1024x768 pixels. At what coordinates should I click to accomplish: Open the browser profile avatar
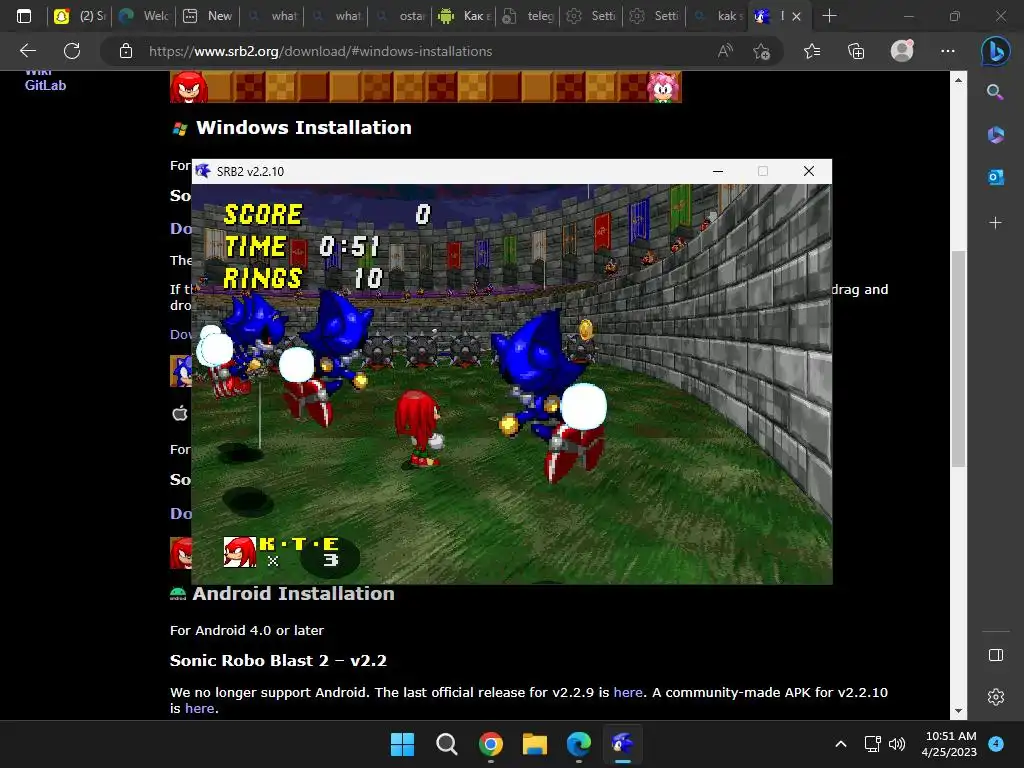click(x=902, y=51)
